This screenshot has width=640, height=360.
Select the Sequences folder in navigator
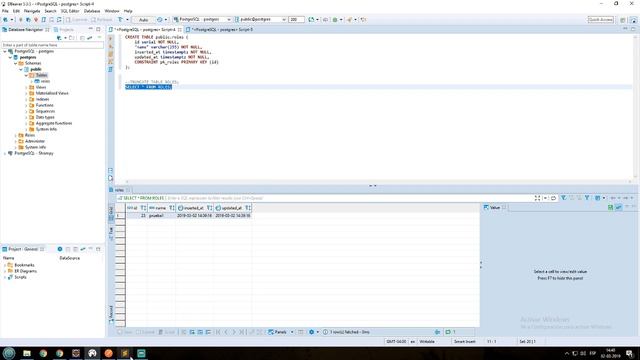[45, 111]
